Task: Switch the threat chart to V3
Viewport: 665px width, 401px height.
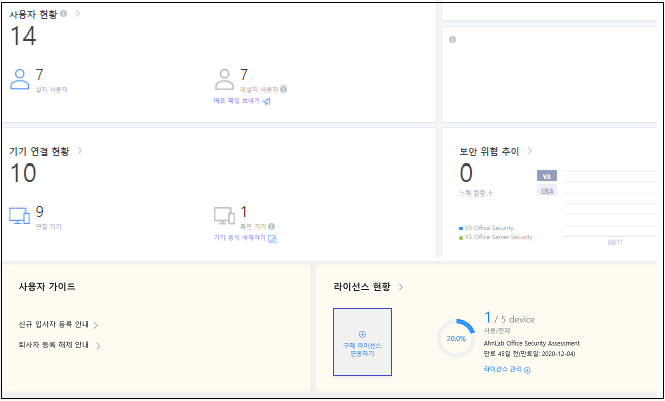Action: [x=547, y=176]
